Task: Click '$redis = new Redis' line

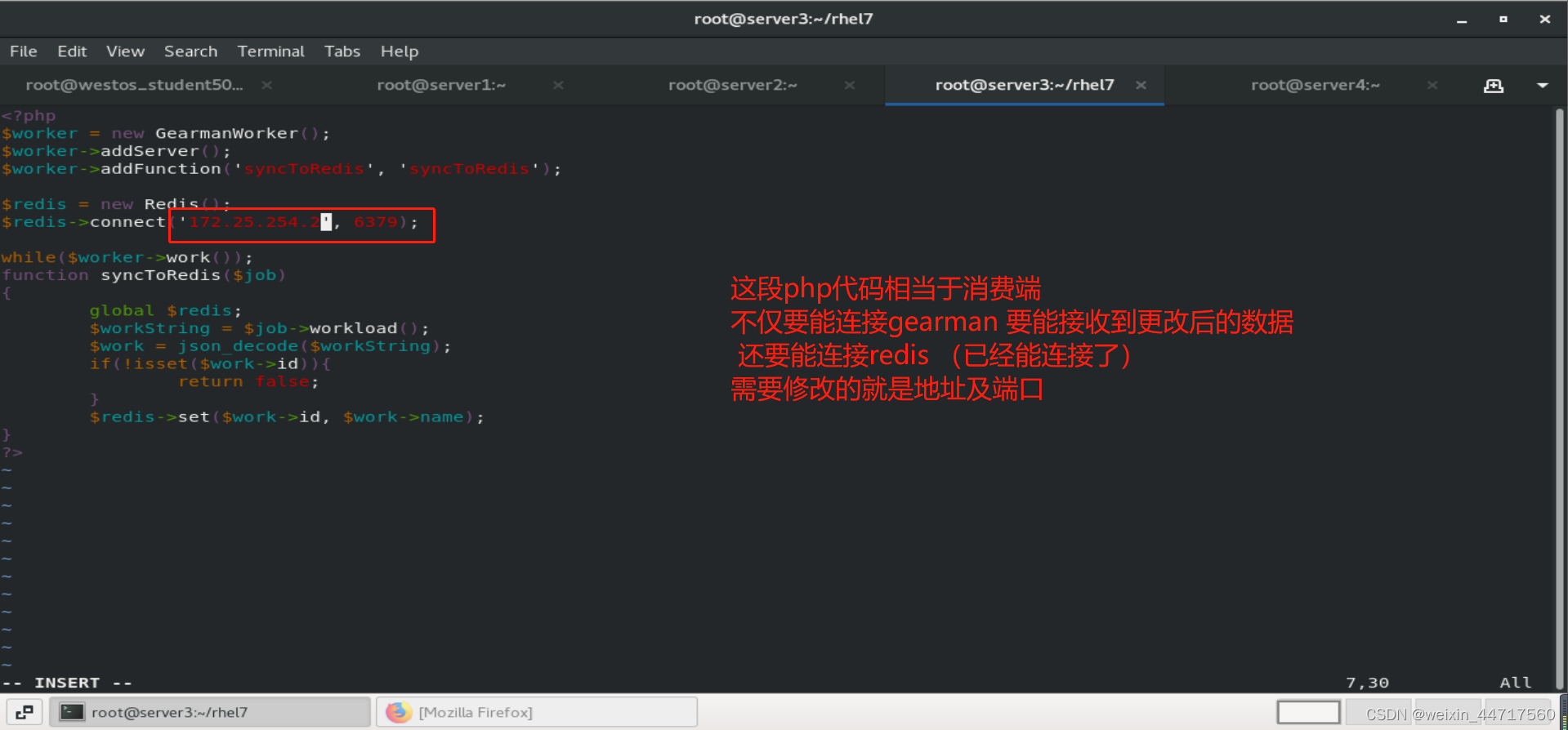Action: coord(116,204)
